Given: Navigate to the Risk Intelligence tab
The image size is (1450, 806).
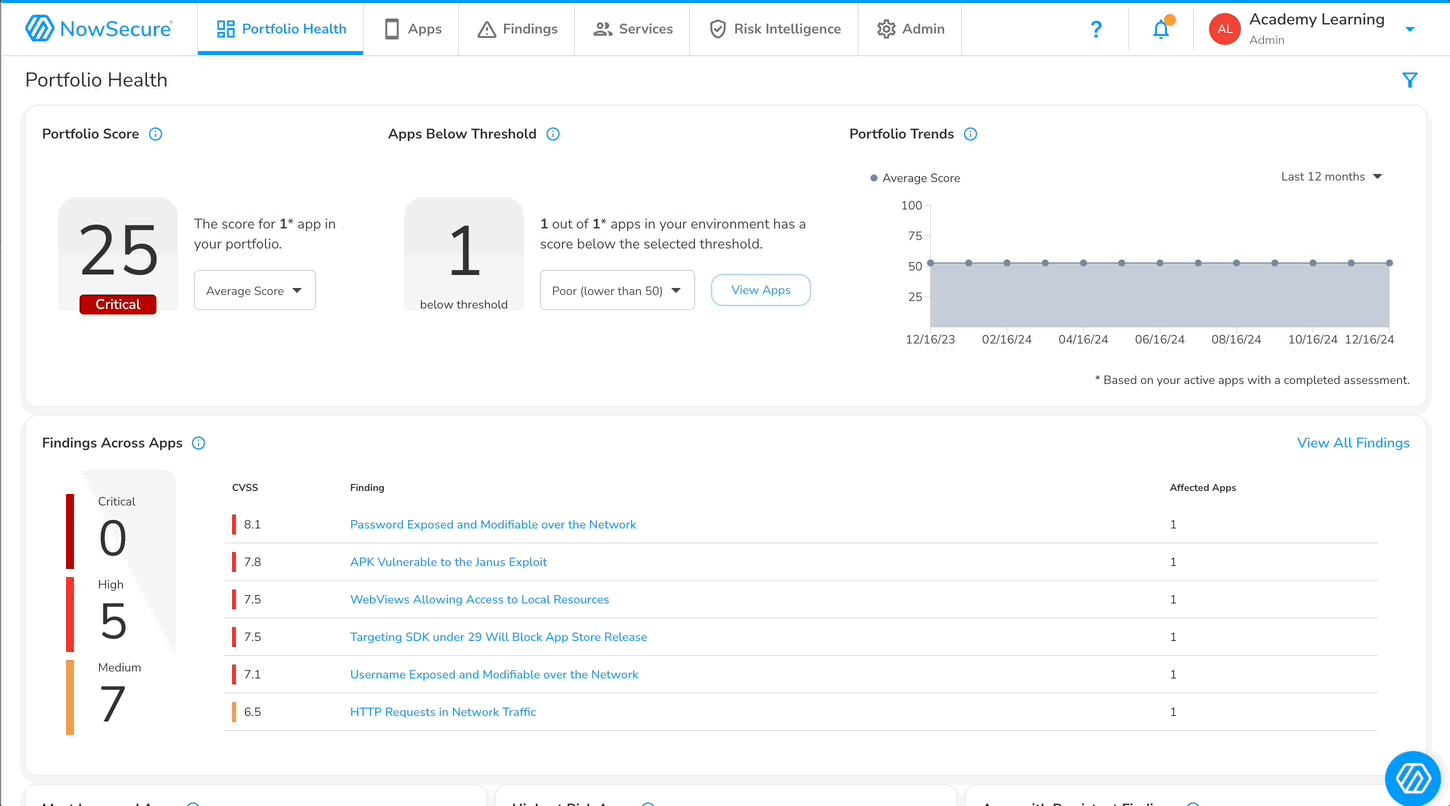Looking at the screenshot, I should [x=774, y=29].
